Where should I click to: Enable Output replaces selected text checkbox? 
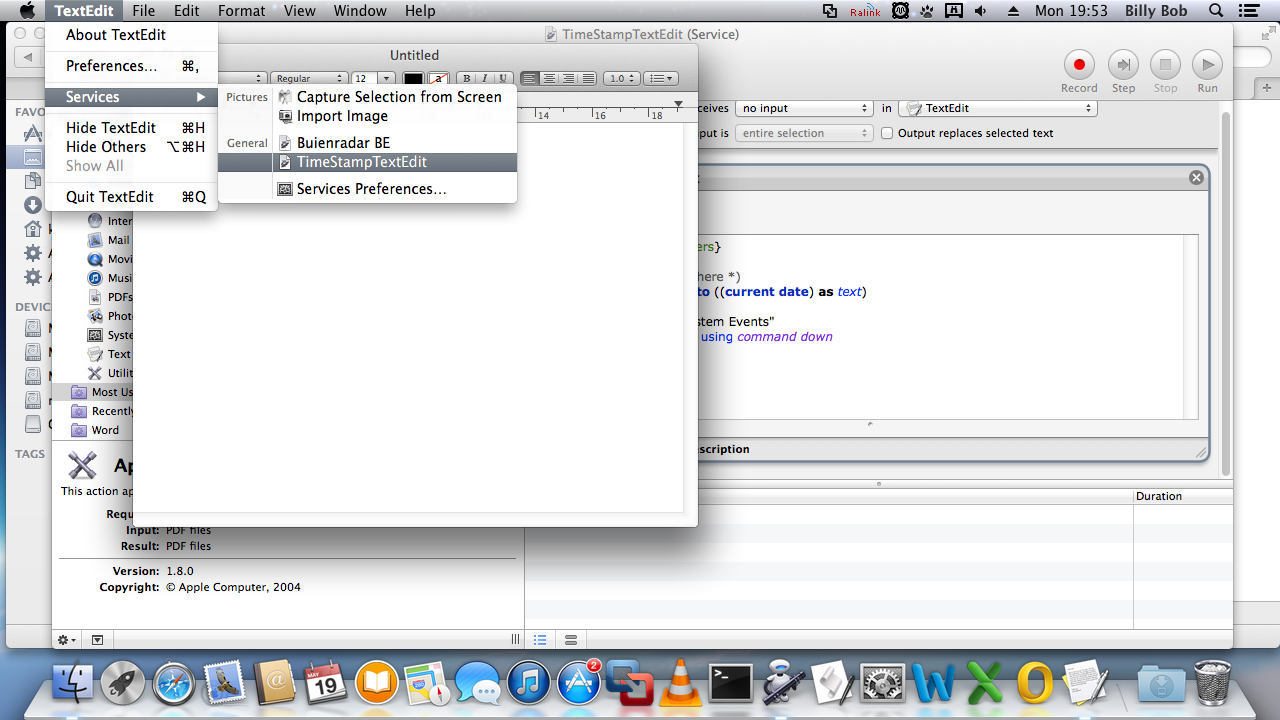coord(887,133)
